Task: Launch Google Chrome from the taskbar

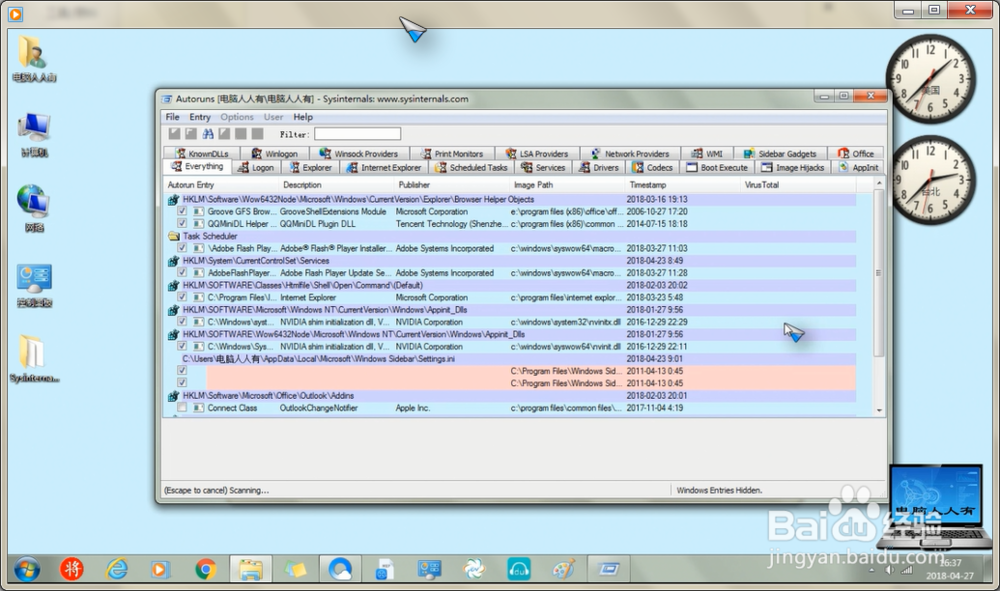Action: pos(205,569)
